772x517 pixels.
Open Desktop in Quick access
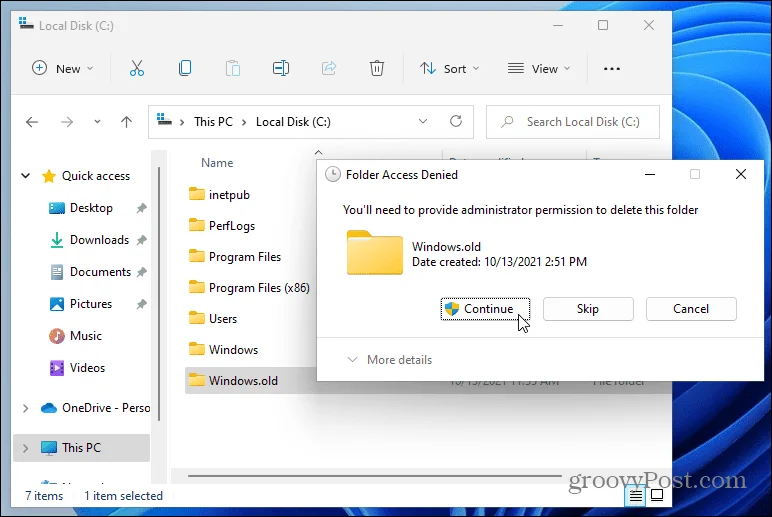[91, 208]
